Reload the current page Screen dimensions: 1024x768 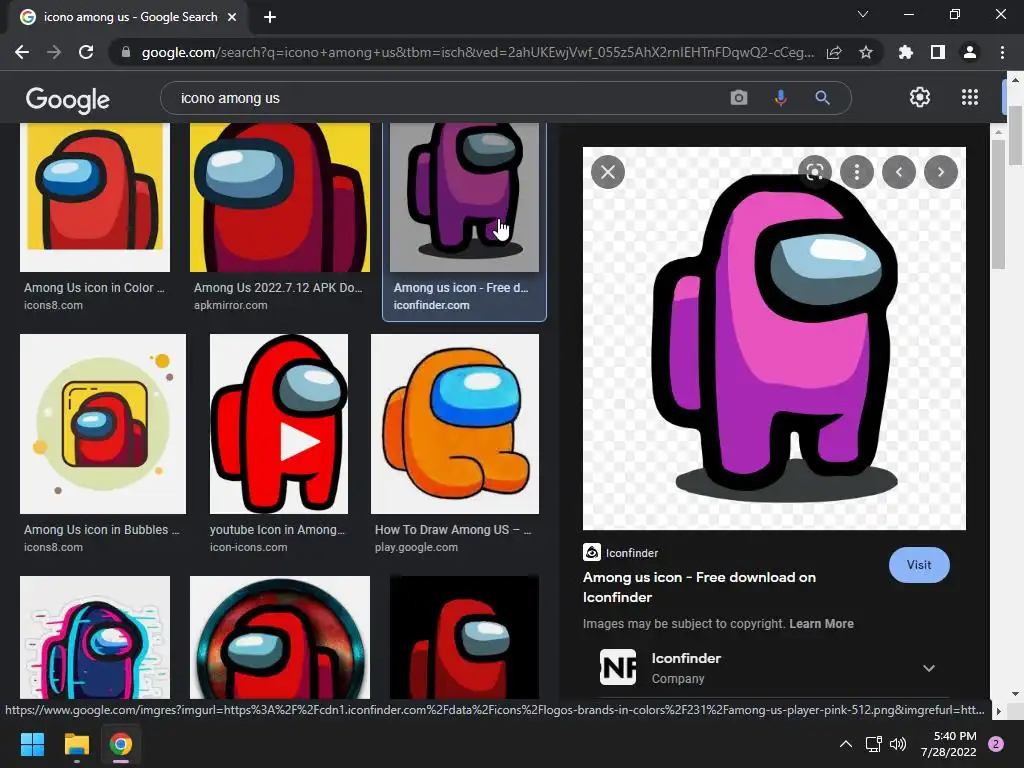tap(86, 52)
